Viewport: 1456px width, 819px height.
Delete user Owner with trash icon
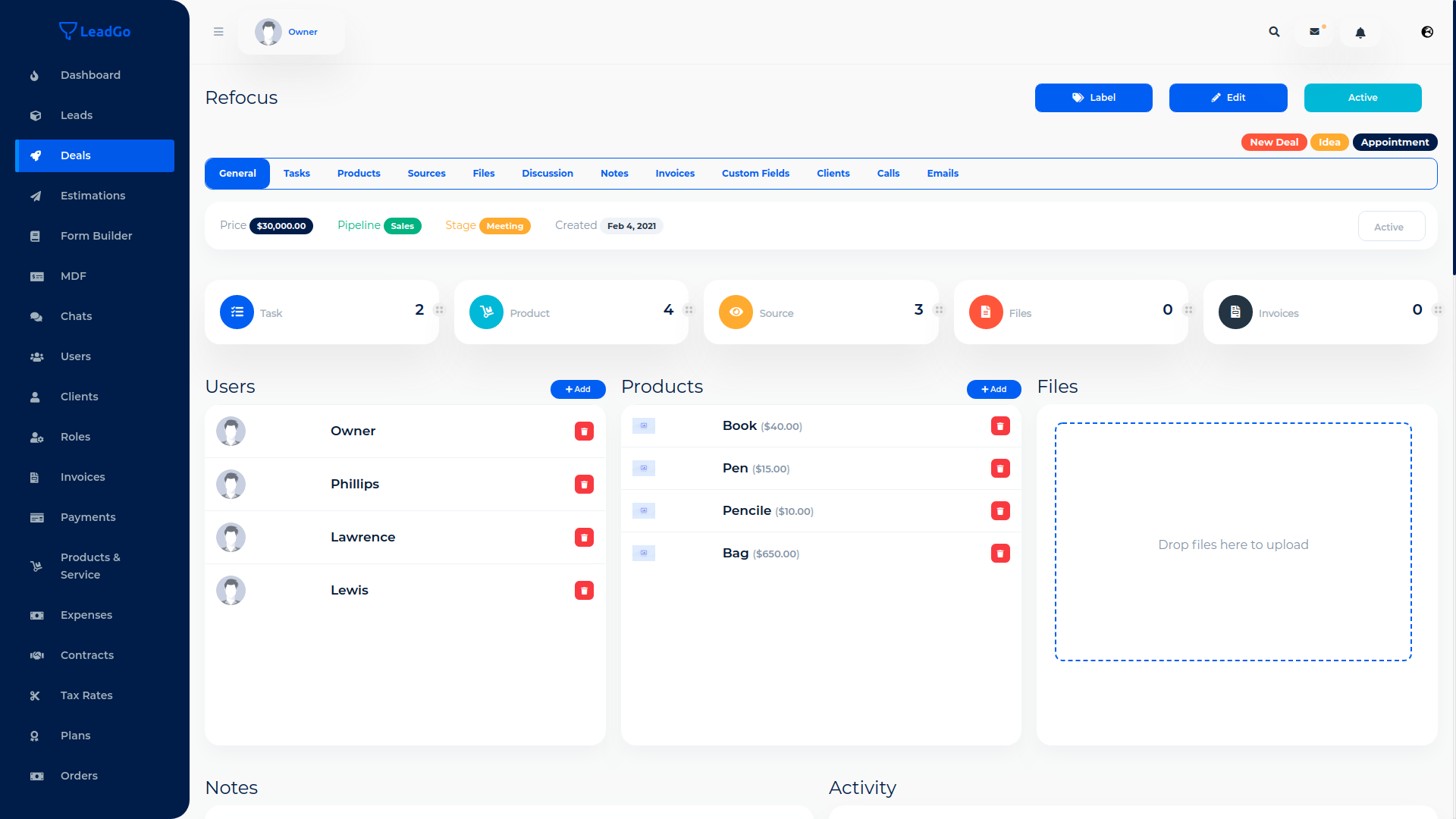[x=584, y=431]
